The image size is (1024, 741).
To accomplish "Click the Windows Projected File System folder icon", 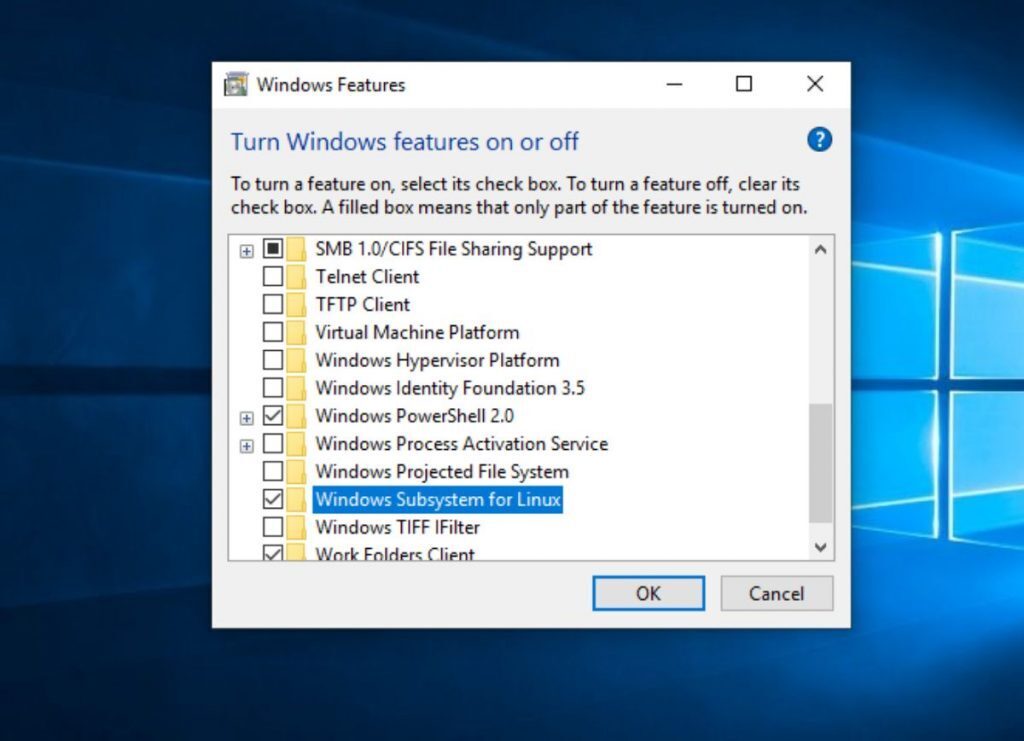I will click(x=296, y=471).
